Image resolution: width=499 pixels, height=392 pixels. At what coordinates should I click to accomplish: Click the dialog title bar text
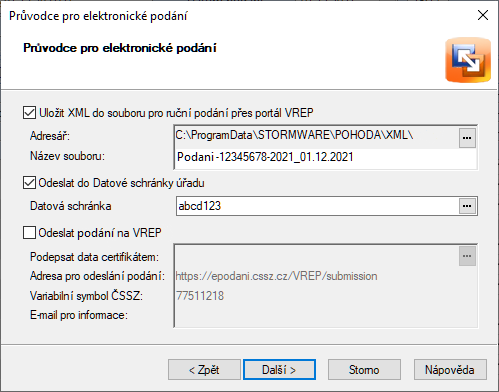click(98, 16)
